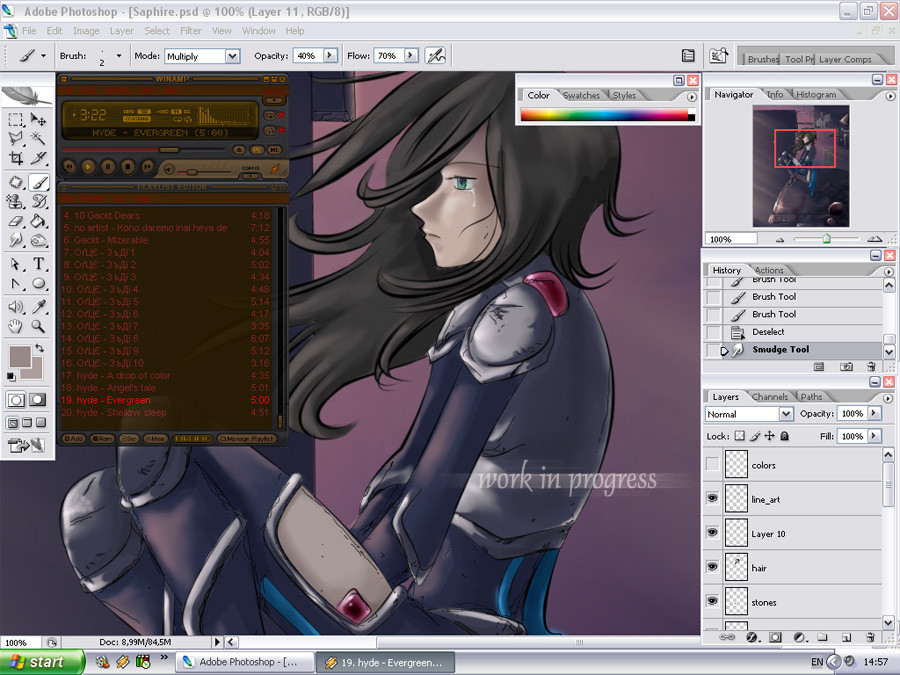Select the Clone Stamp tool
The height and width of the screenshot is (675, 900).
coord(16,201)
